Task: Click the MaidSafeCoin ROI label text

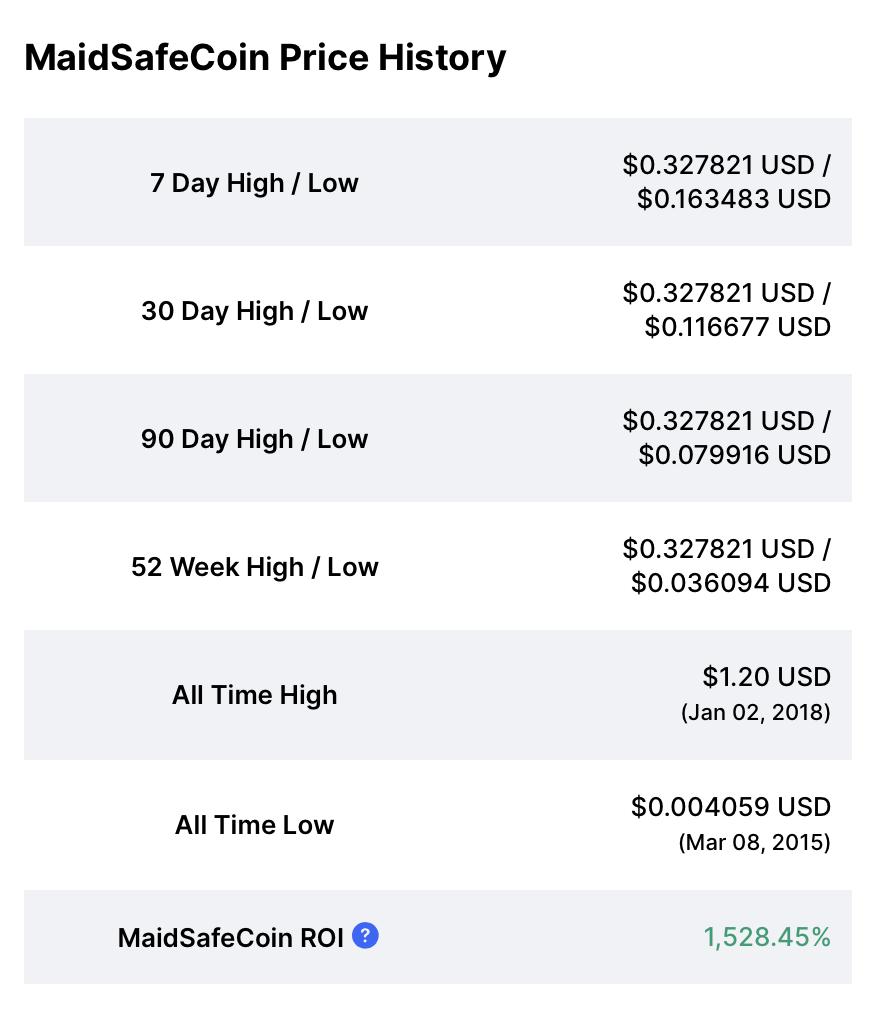Action: click(x=231, y=938)
